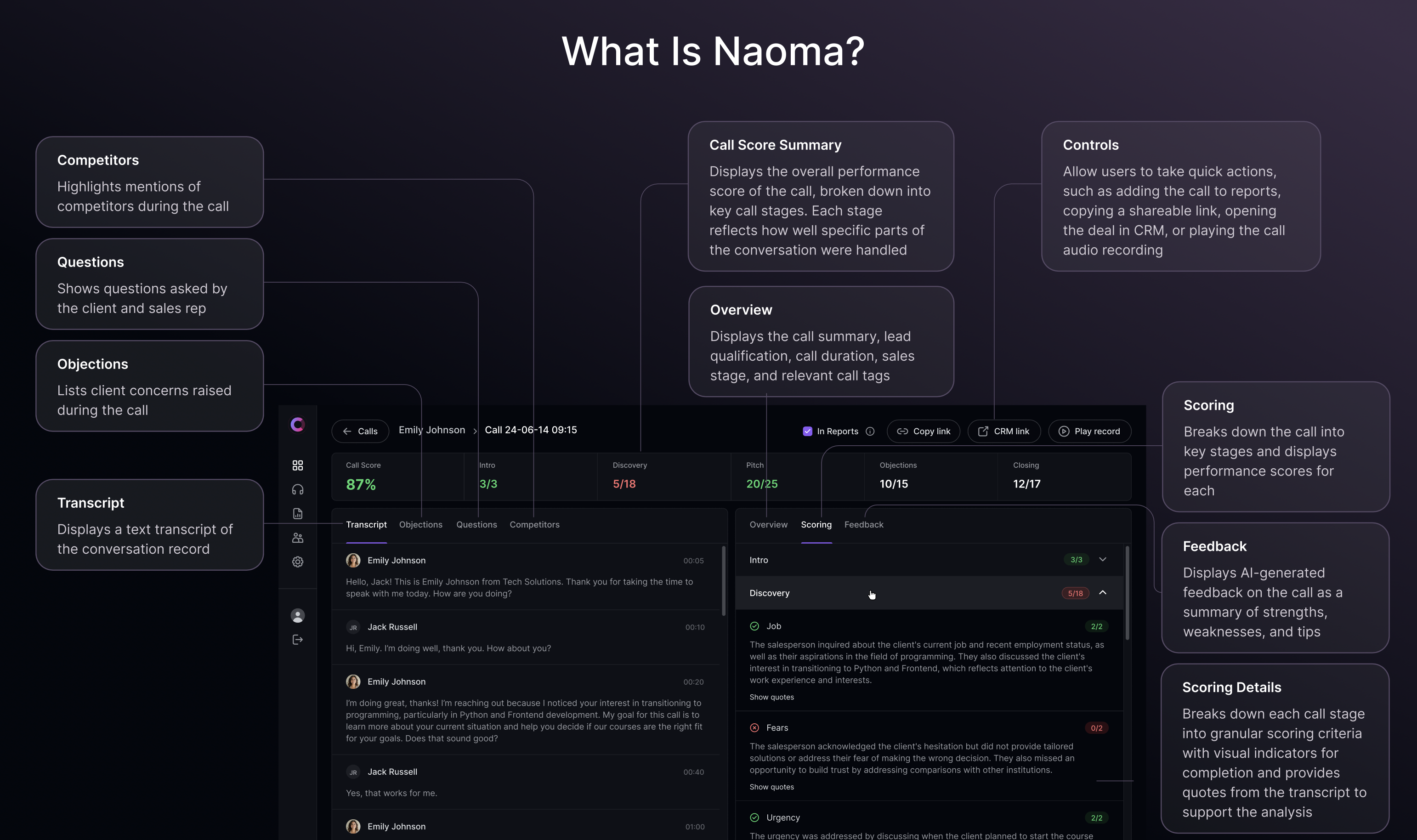The width and height of the screenshot is (1417, 840).
Task: Show quotes for the Job criterion
Action: [771, 697]
